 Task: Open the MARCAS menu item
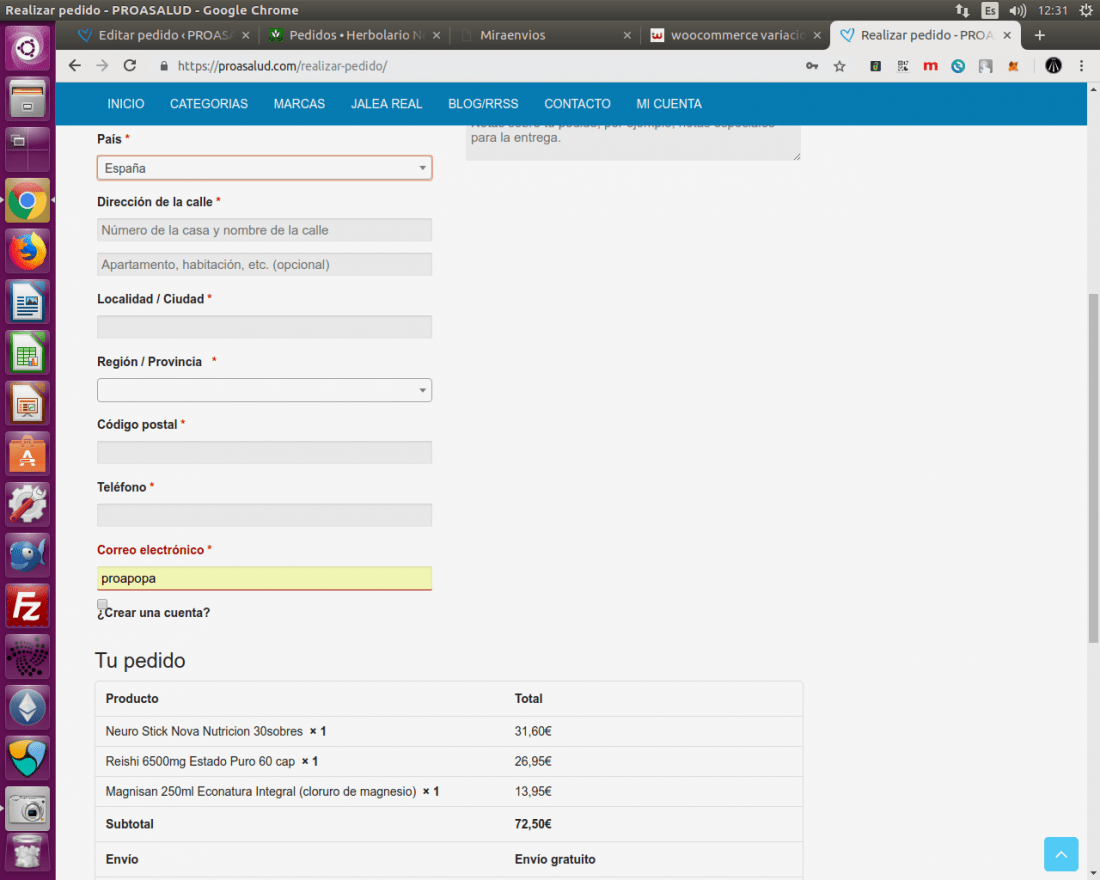click(300, 104)
